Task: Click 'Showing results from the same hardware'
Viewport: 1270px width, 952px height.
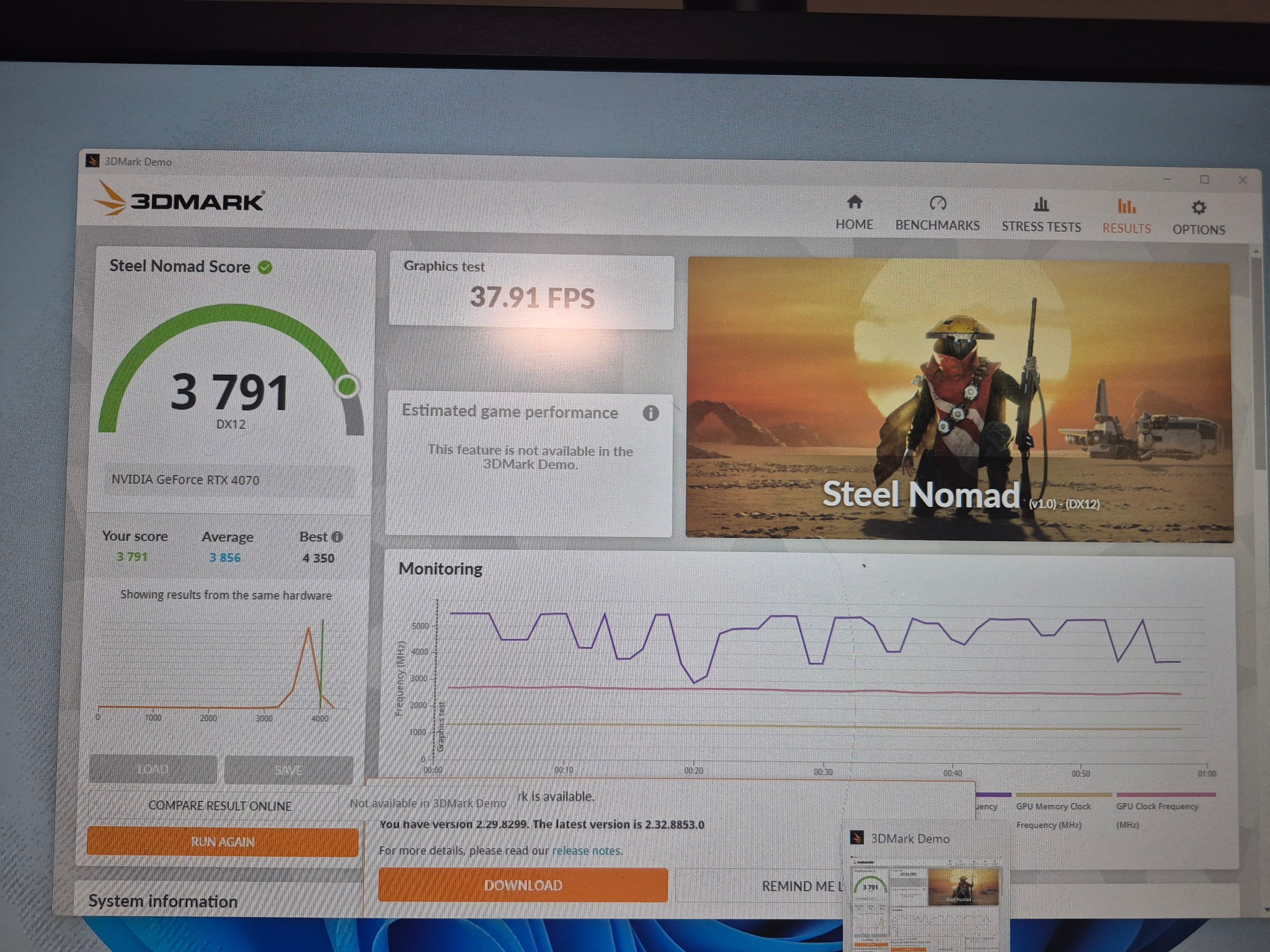Action: pos(226,595)
